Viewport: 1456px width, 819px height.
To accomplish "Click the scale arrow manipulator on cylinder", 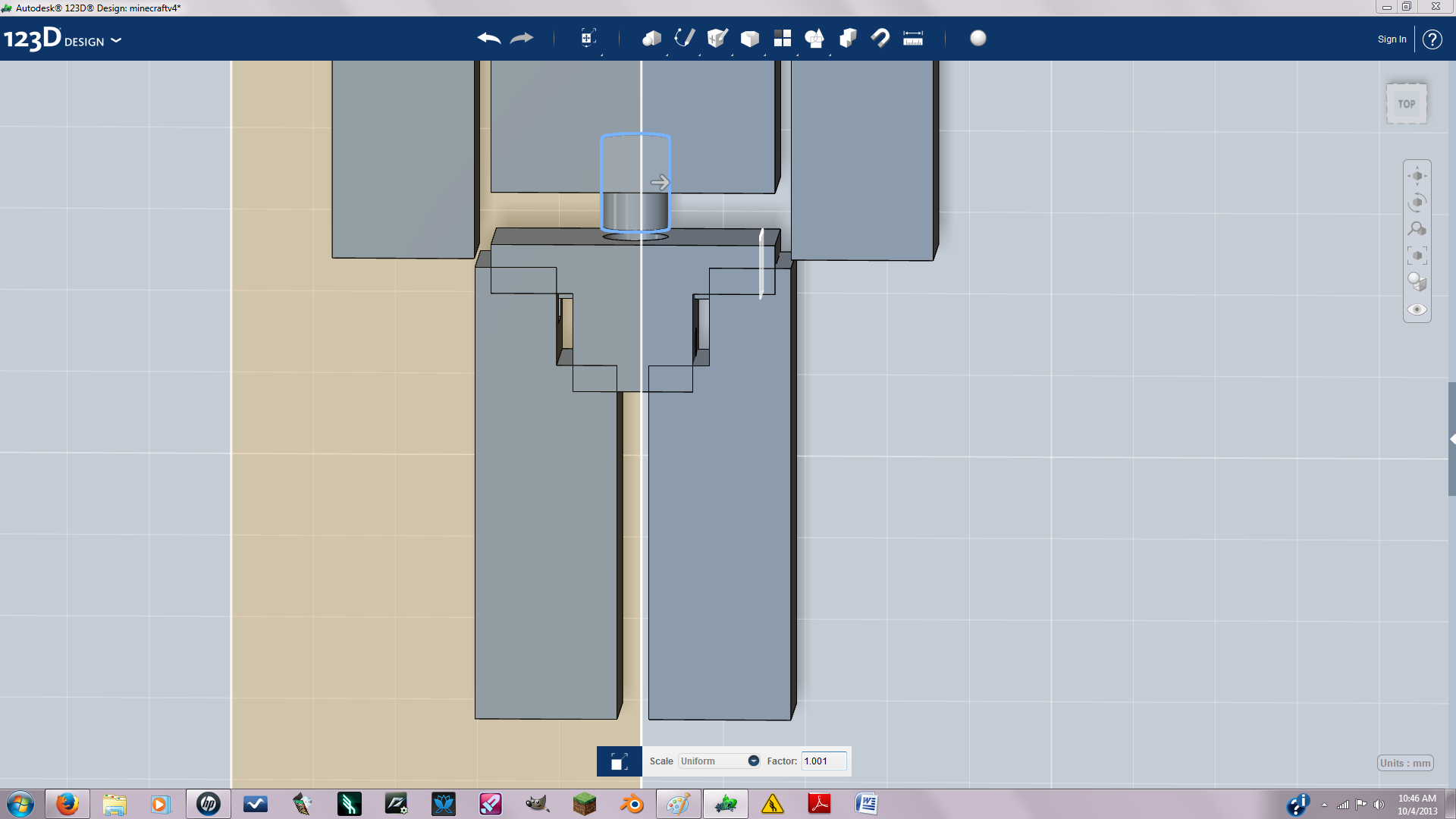I will pos(660,183).
